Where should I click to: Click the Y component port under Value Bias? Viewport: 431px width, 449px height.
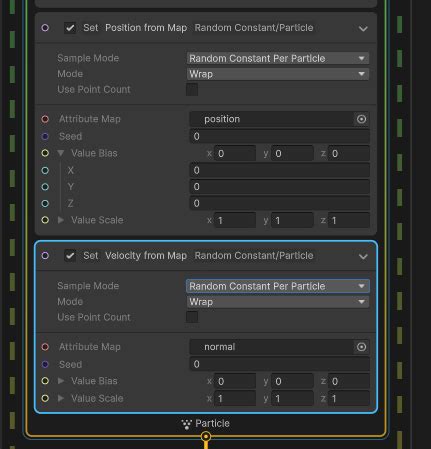45,187
